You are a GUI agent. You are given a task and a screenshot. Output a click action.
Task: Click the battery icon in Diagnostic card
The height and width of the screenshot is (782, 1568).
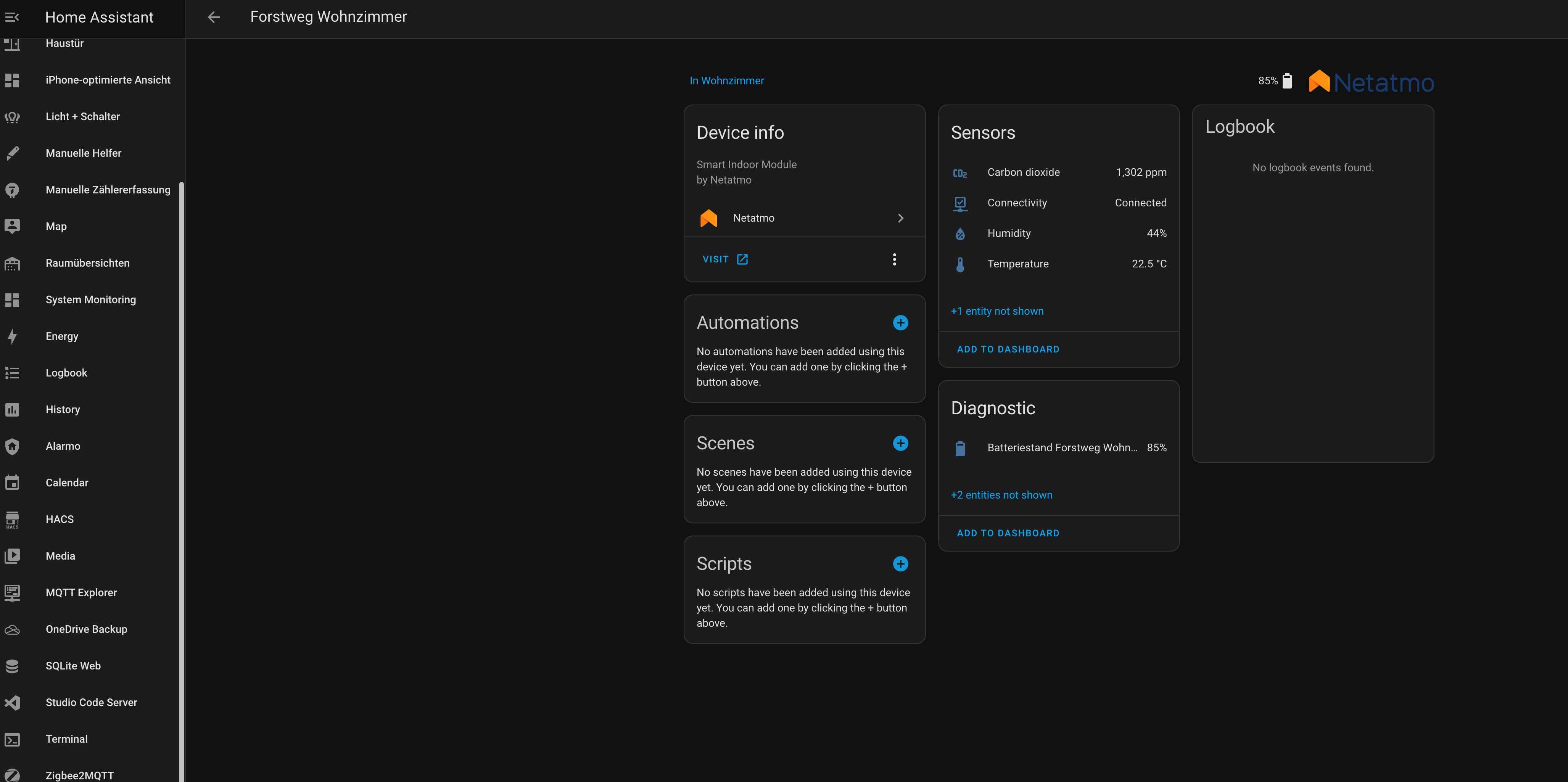point(960,449)
